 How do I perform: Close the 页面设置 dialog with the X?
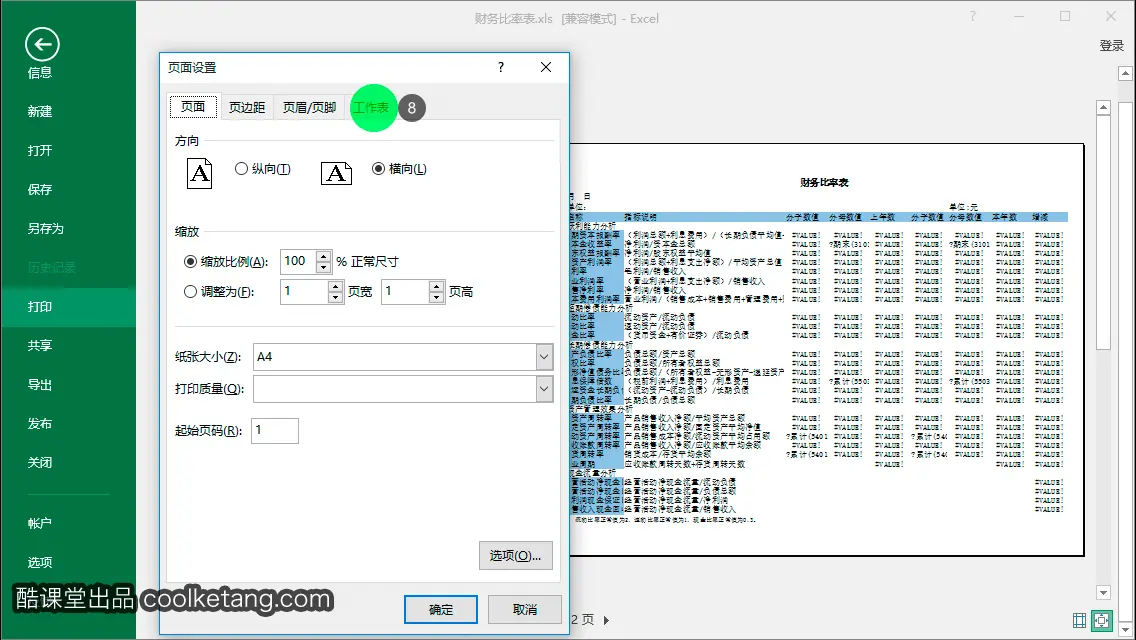[x=546, y=67]
